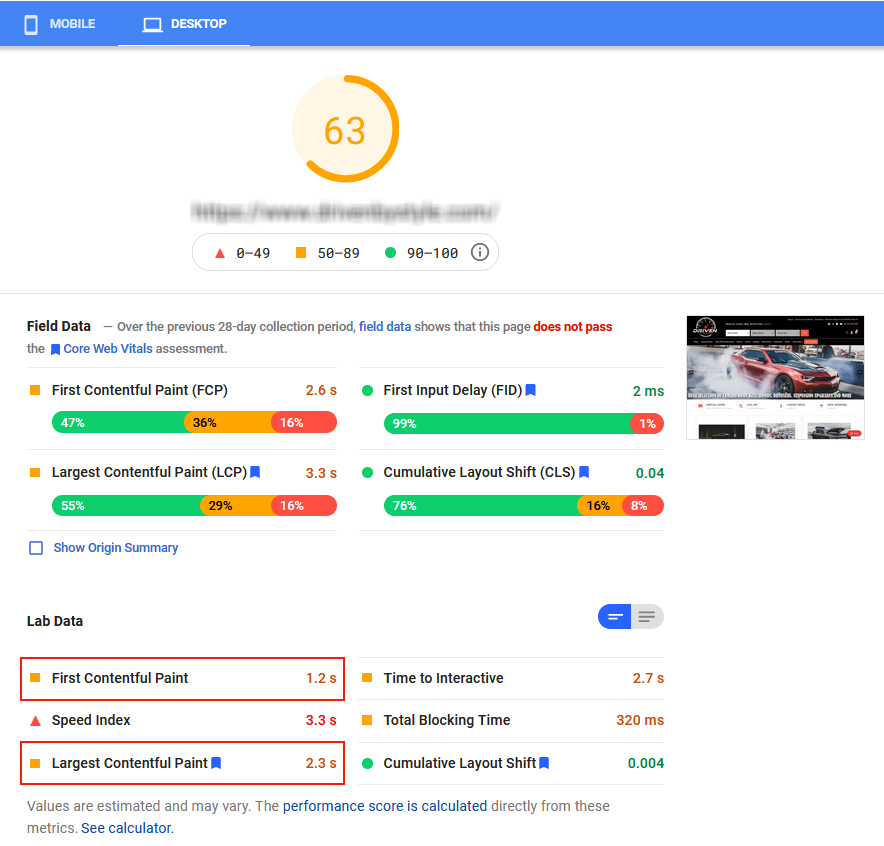Screen dimensions: 884x846
Task: Switch Lab Data to compact view toggle
Action: point(615,617)
